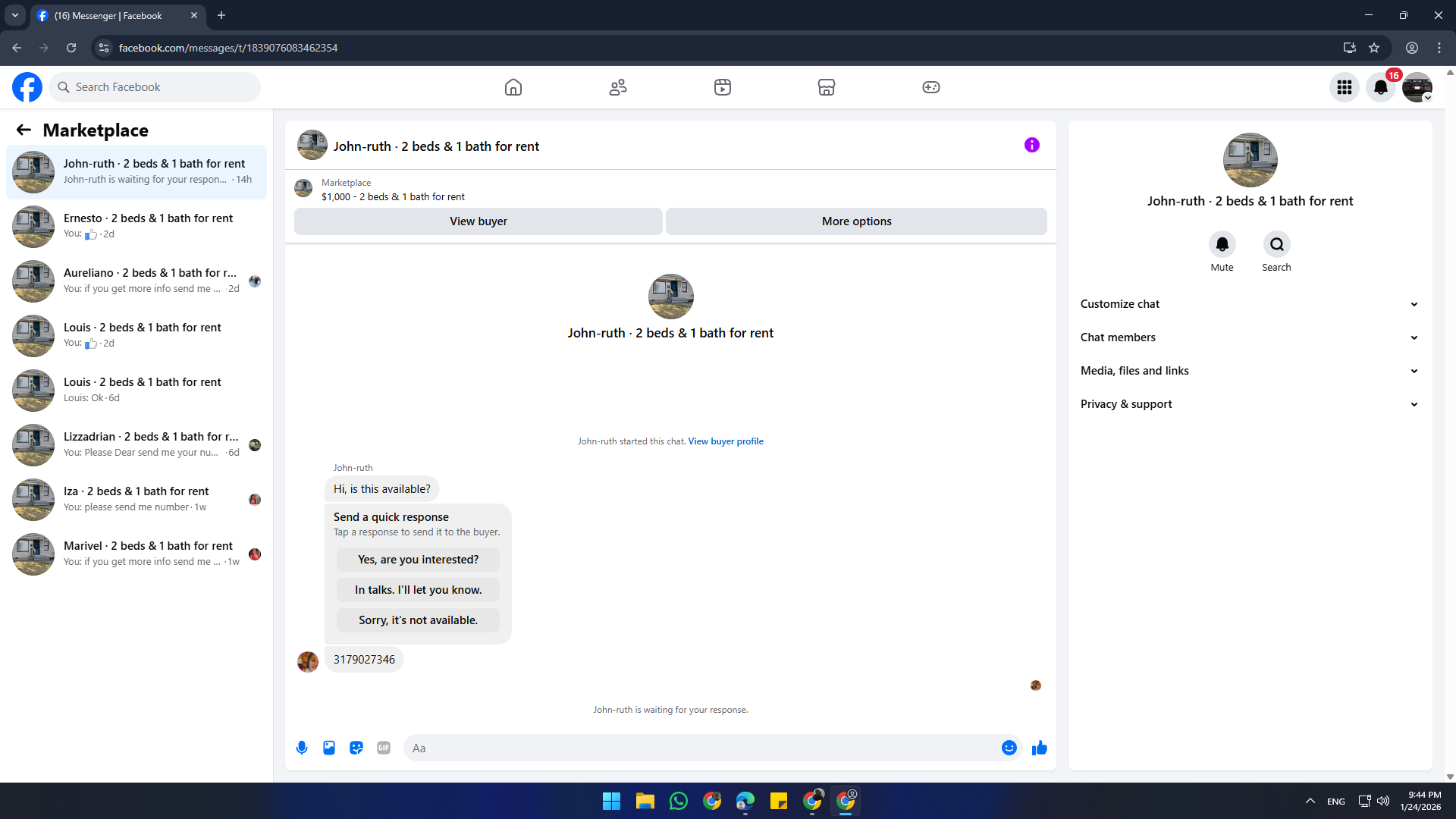The image size is (1456, 819).
Task: Open the emoji picker in message box
Action: [x=1009, y=748]
